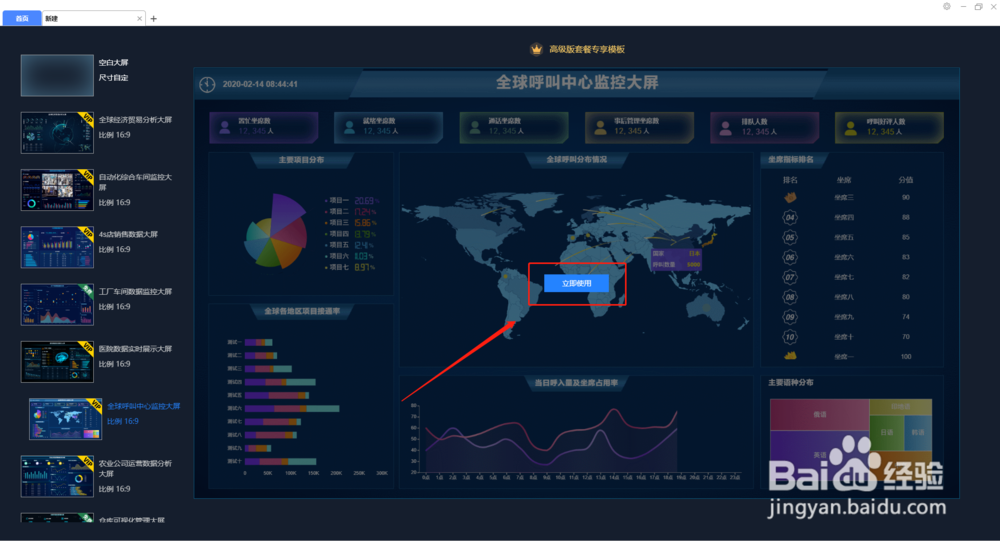Select 农业公司运营数据分析大屏 template thumbnail
This screenshot has height=541, width=1000.
point(57,476)
